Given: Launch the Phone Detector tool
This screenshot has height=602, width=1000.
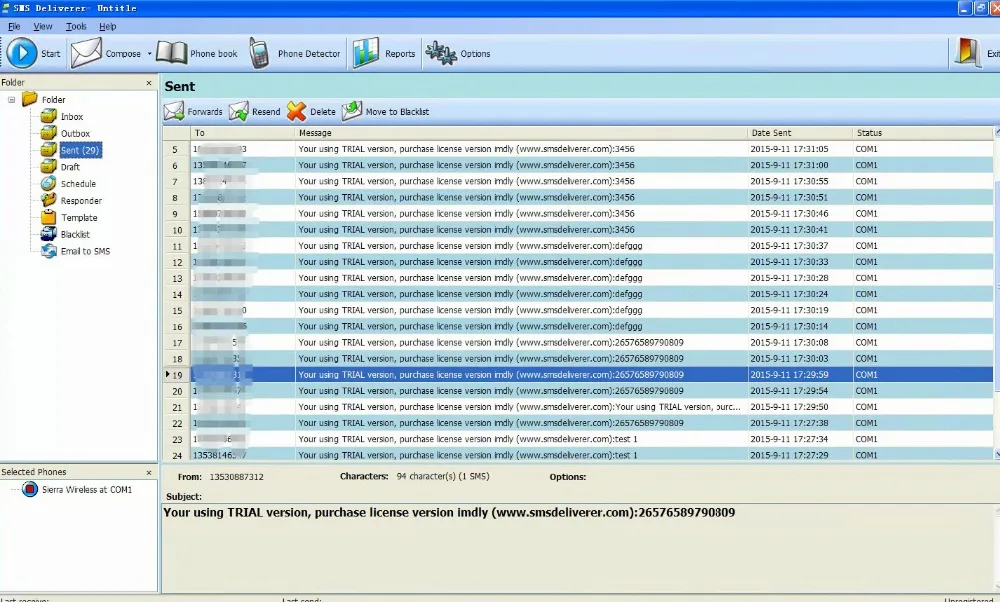Looking at the screenshot, I should click(x=259, y=53).
